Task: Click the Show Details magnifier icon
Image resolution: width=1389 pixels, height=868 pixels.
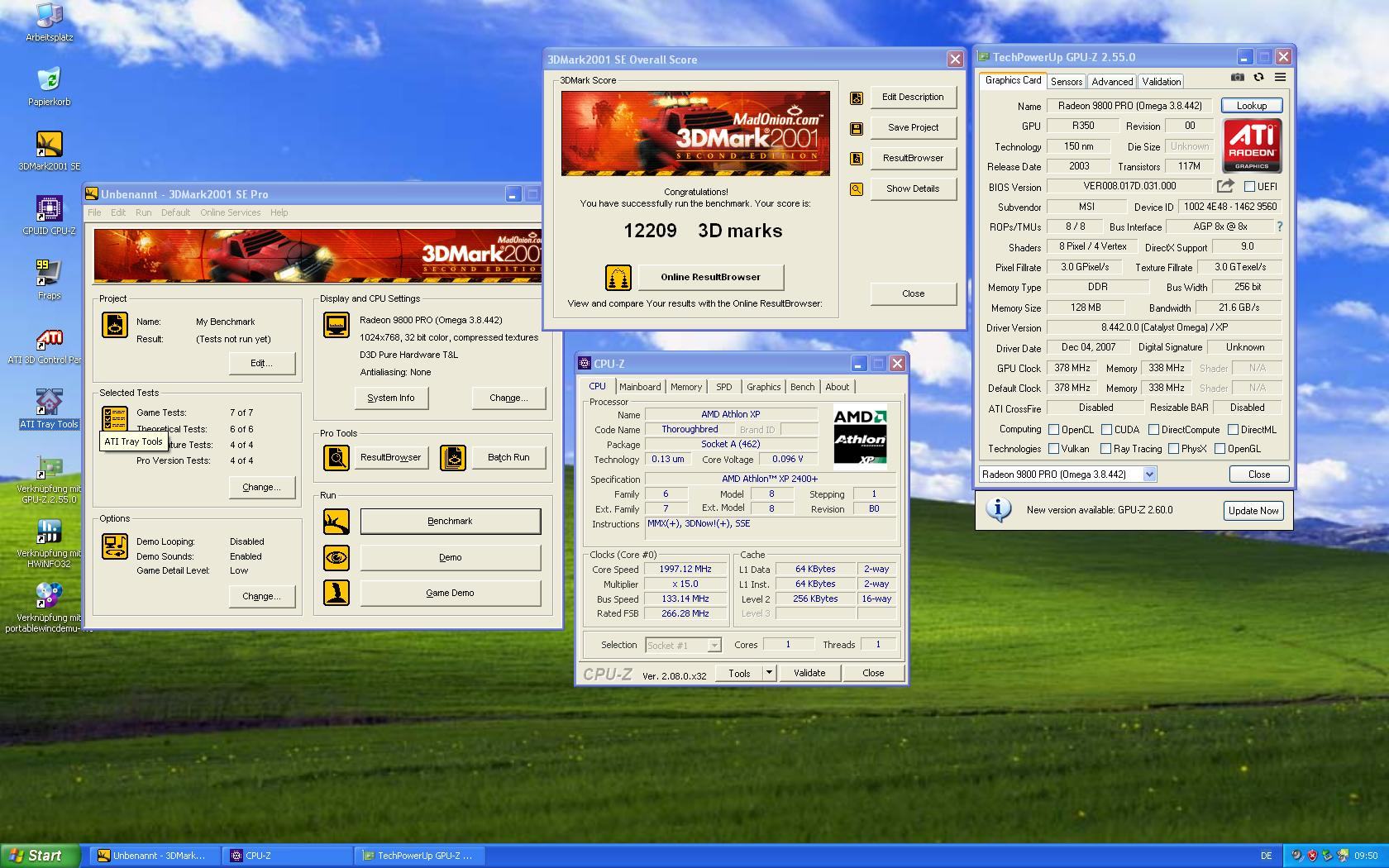Action: [857, 189]
